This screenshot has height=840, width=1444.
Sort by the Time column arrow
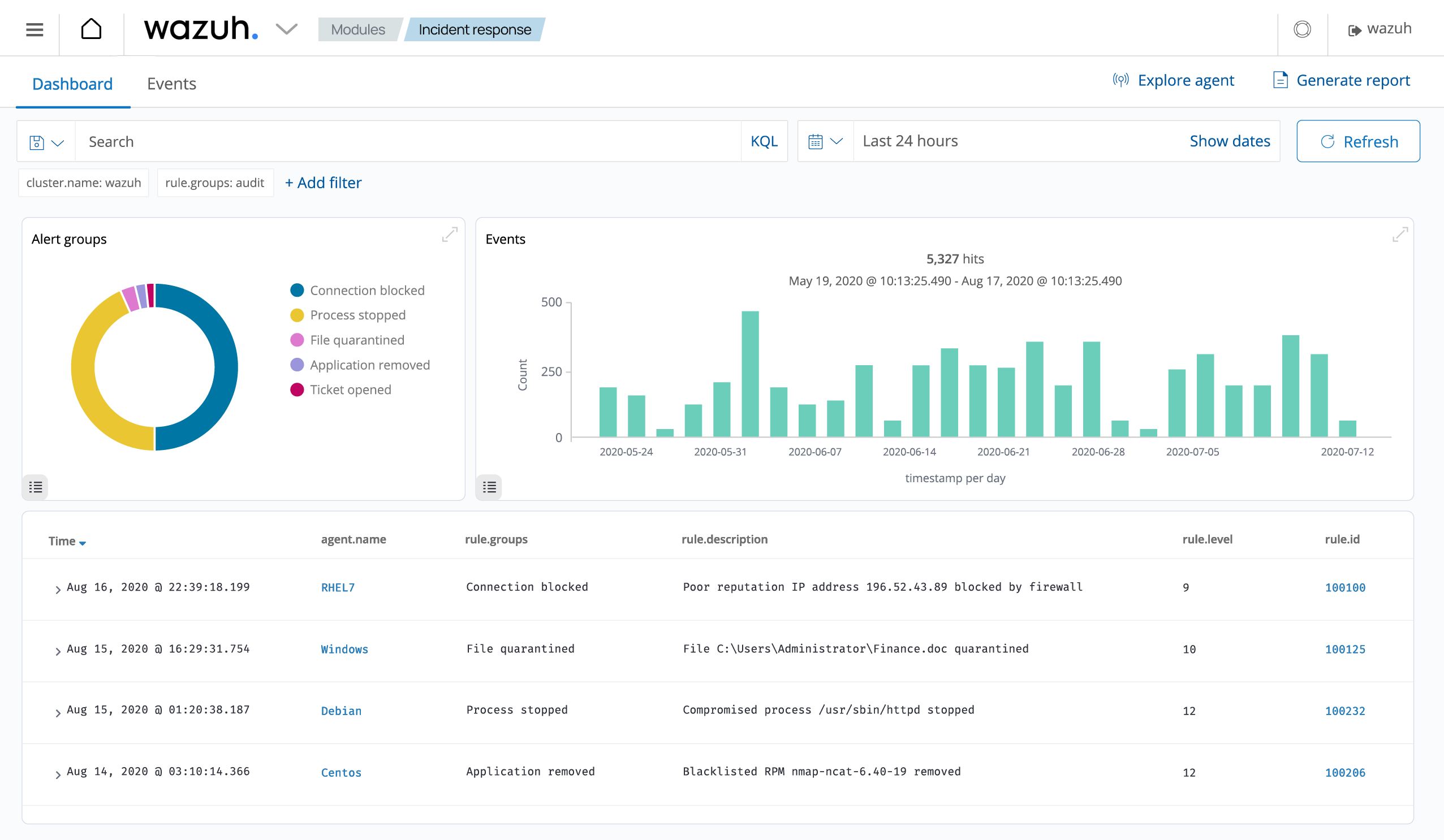pos(83,543)
